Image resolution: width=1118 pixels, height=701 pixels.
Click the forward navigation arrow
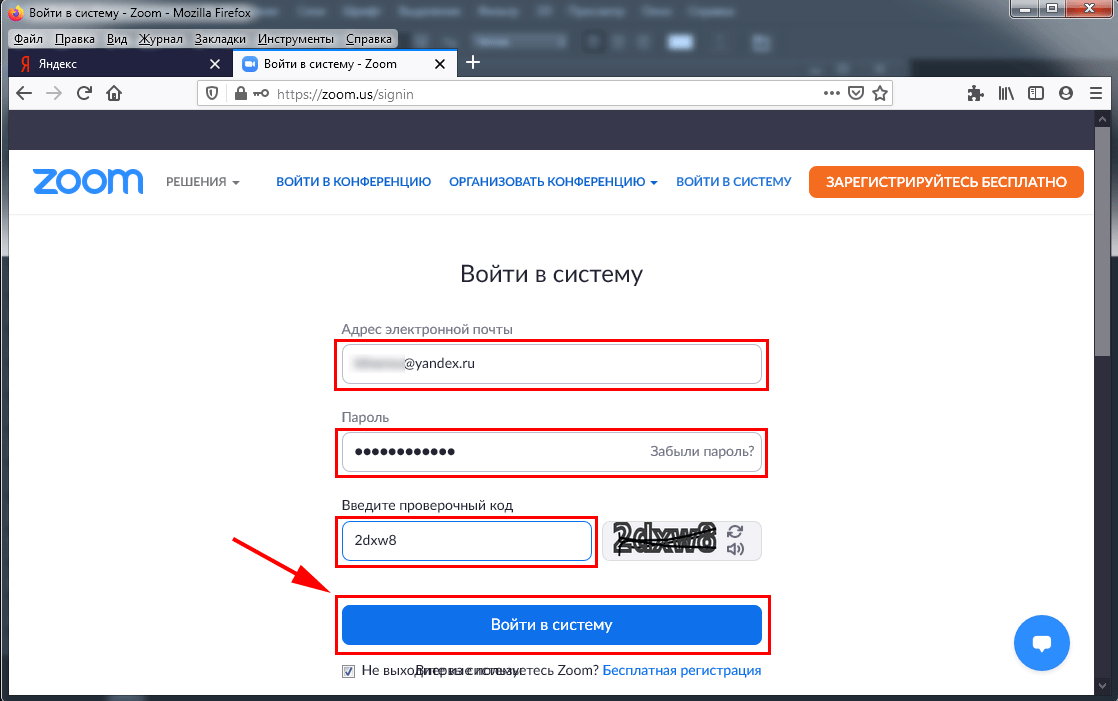[x=54, y=93]
